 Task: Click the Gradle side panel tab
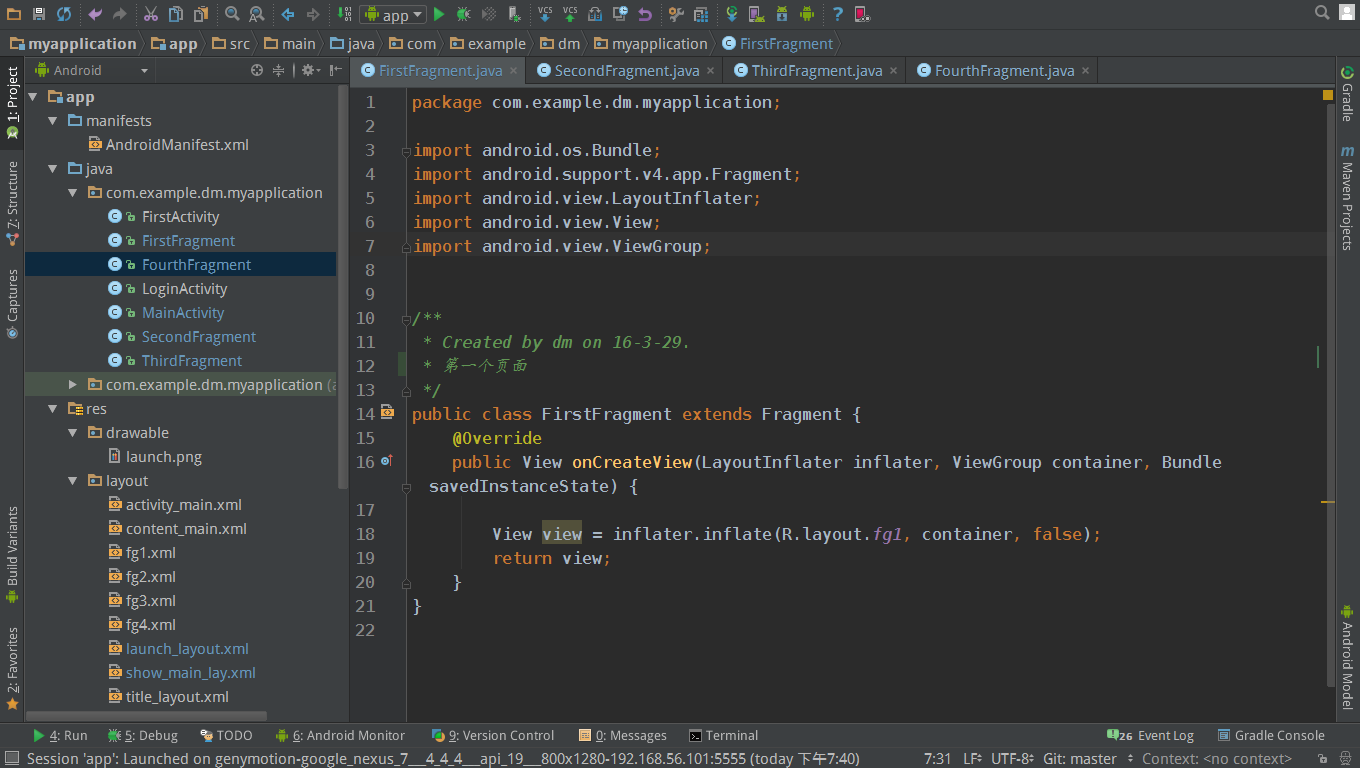tap(1347, 94)
